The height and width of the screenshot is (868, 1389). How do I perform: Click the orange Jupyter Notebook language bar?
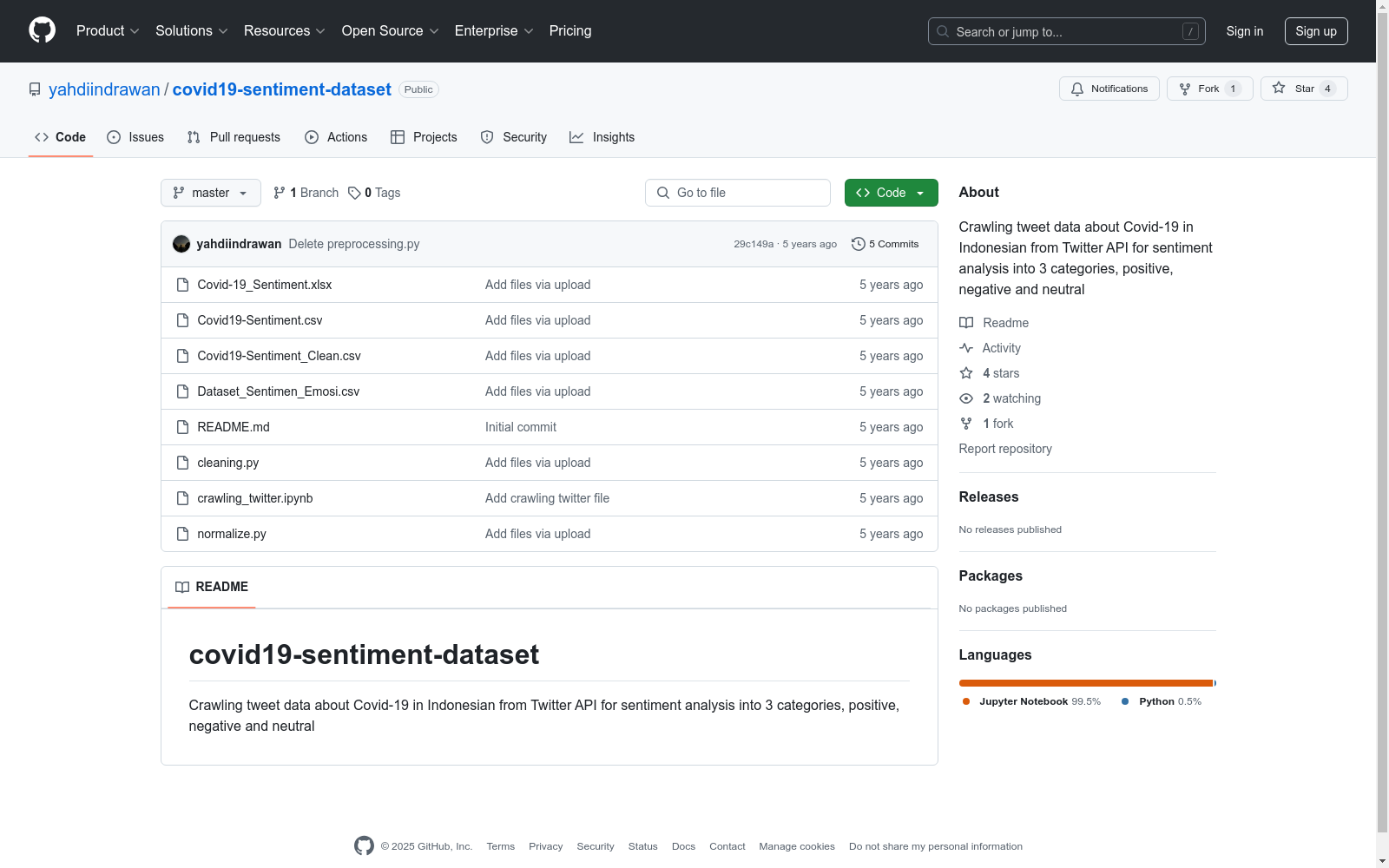tap(1086, 683)
